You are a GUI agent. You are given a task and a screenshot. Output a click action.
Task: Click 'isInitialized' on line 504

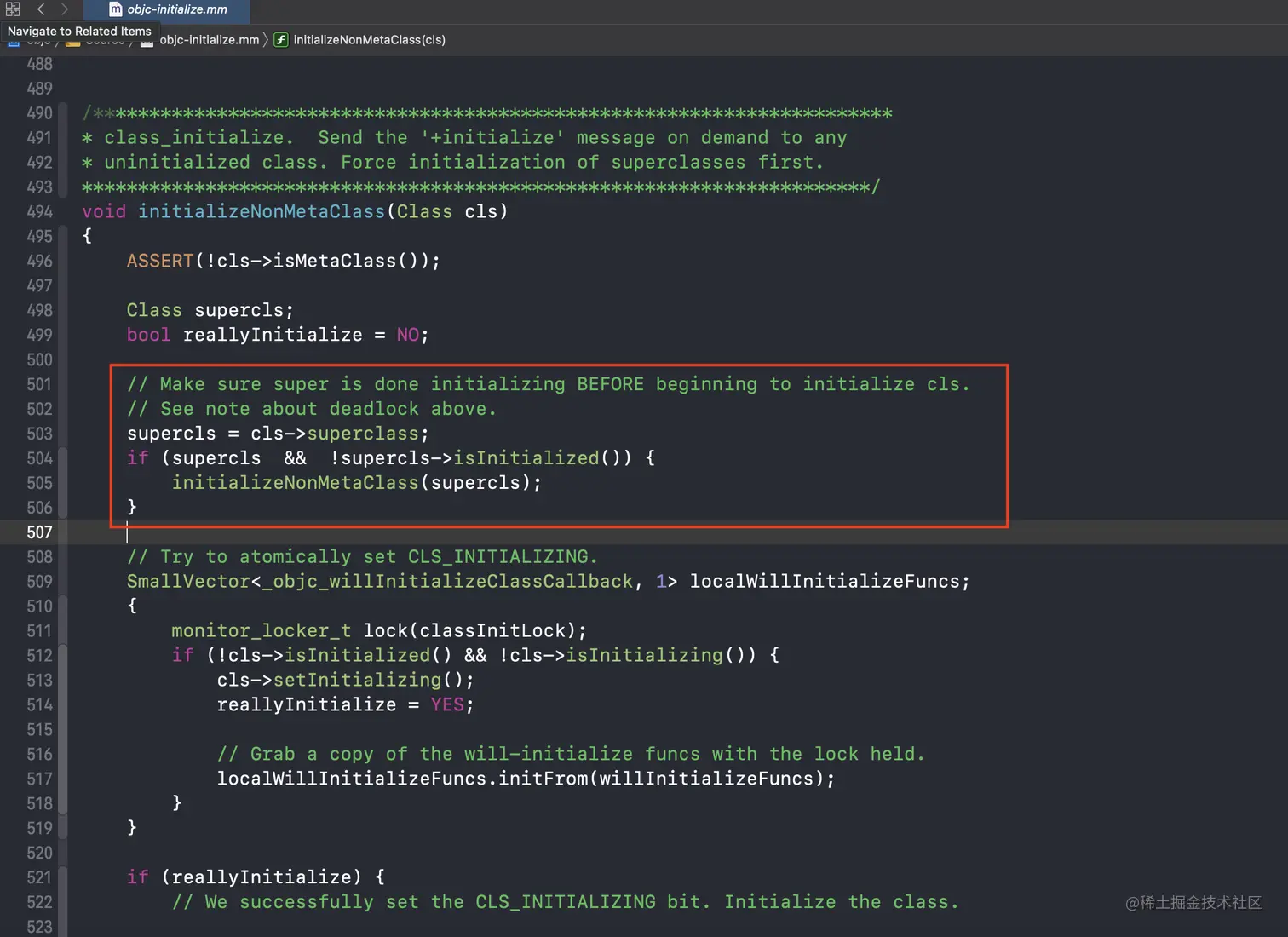click(526, 458)
